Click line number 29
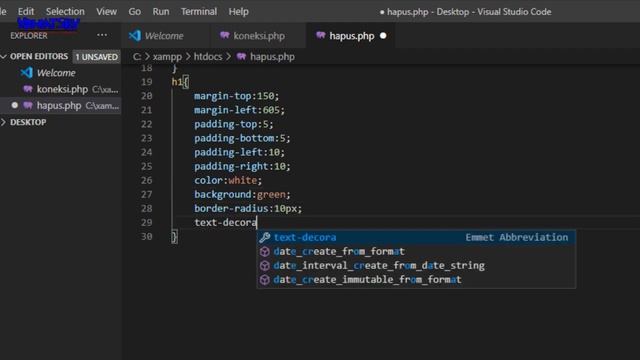 tap(147, 222)
